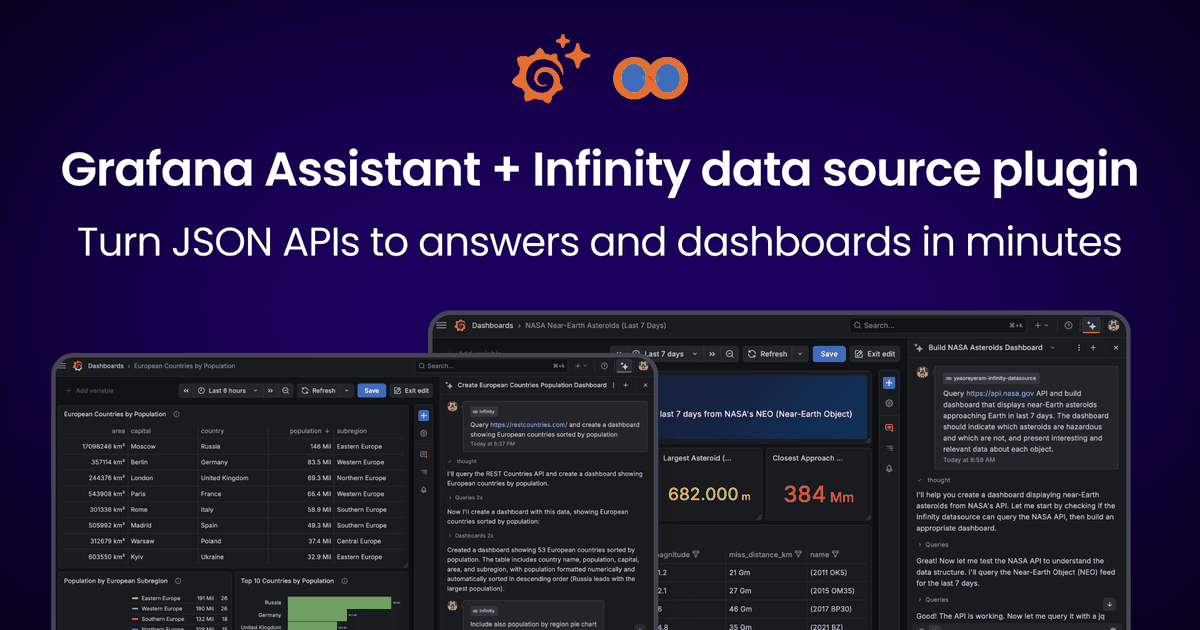1200x630 pixels.
Task: Shift time range forward in European Countries dashboard
Action: pos(270,391)
